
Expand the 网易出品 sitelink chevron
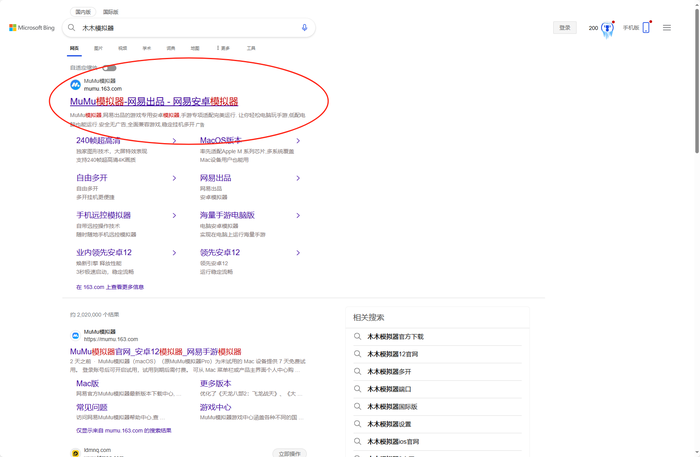point(298,178)
